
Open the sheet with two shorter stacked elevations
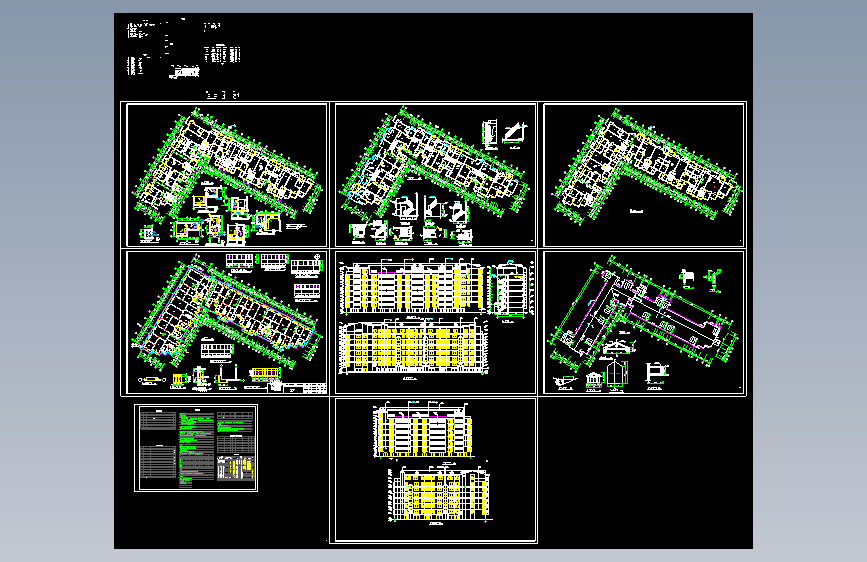pyautogui.click(x=435, y=470)
